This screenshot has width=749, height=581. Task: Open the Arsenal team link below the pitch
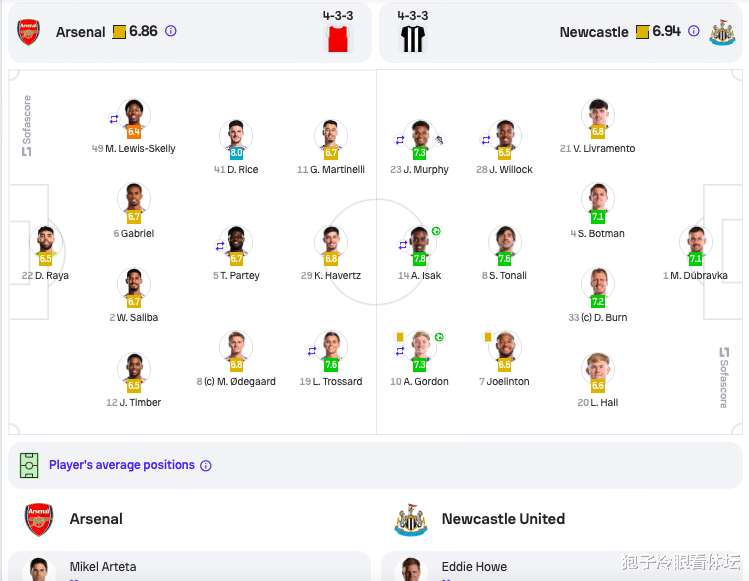click(96, 519)
